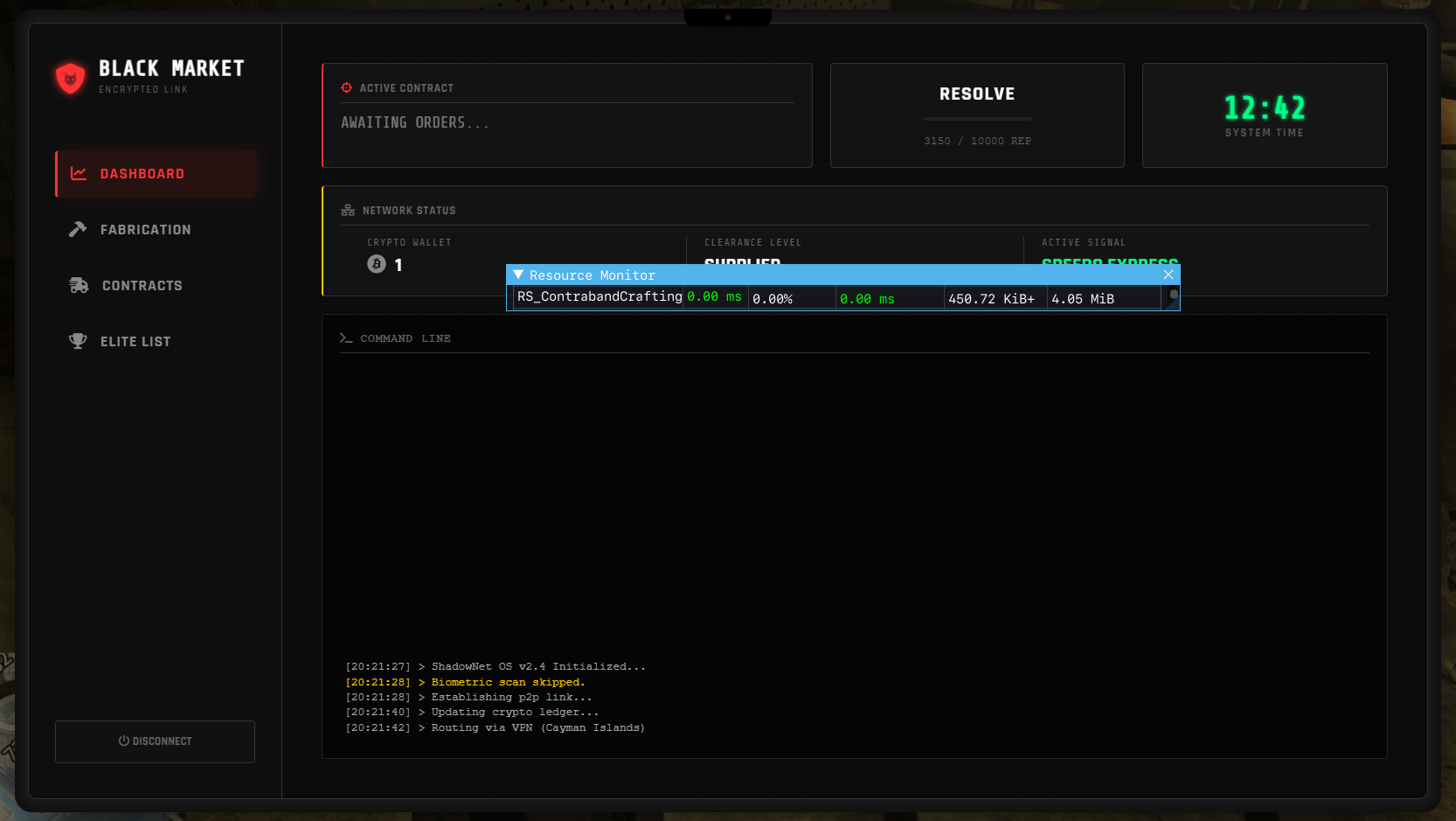The height and width of the screenshot is (821, 1456).
Task: Click the 0.00% CPU usage cell
Action: coord(773,299)
